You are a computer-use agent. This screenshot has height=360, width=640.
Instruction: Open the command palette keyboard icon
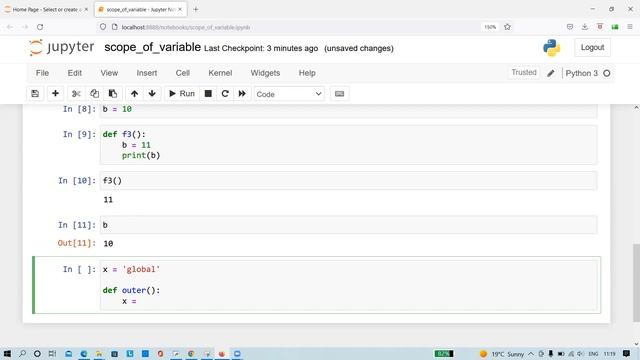(x=339, y=94)
